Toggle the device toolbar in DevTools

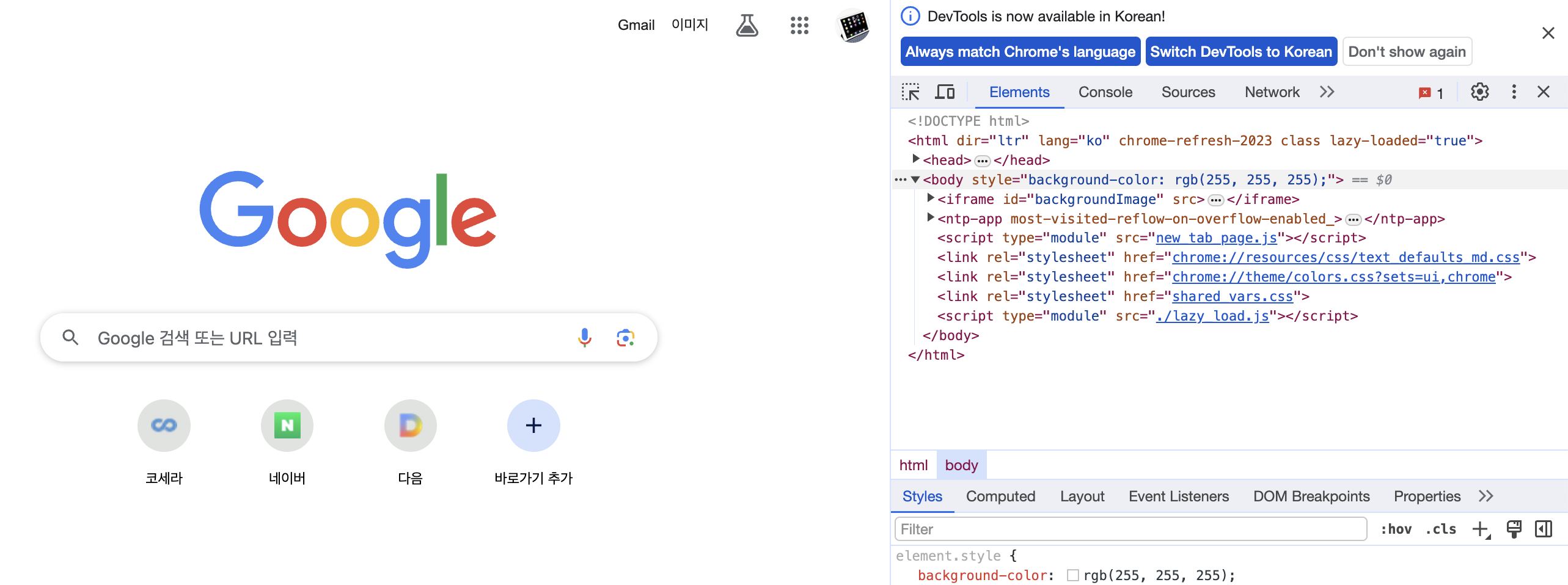coord(945,92)
